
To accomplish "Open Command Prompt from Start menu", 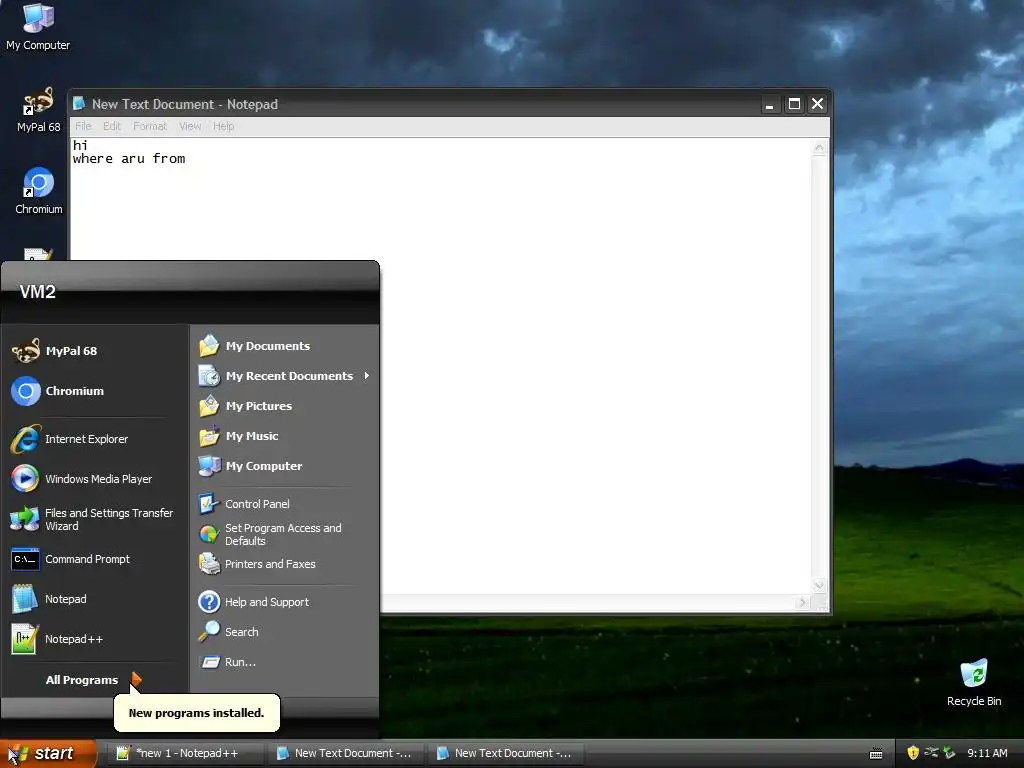I will coord(95,559).
